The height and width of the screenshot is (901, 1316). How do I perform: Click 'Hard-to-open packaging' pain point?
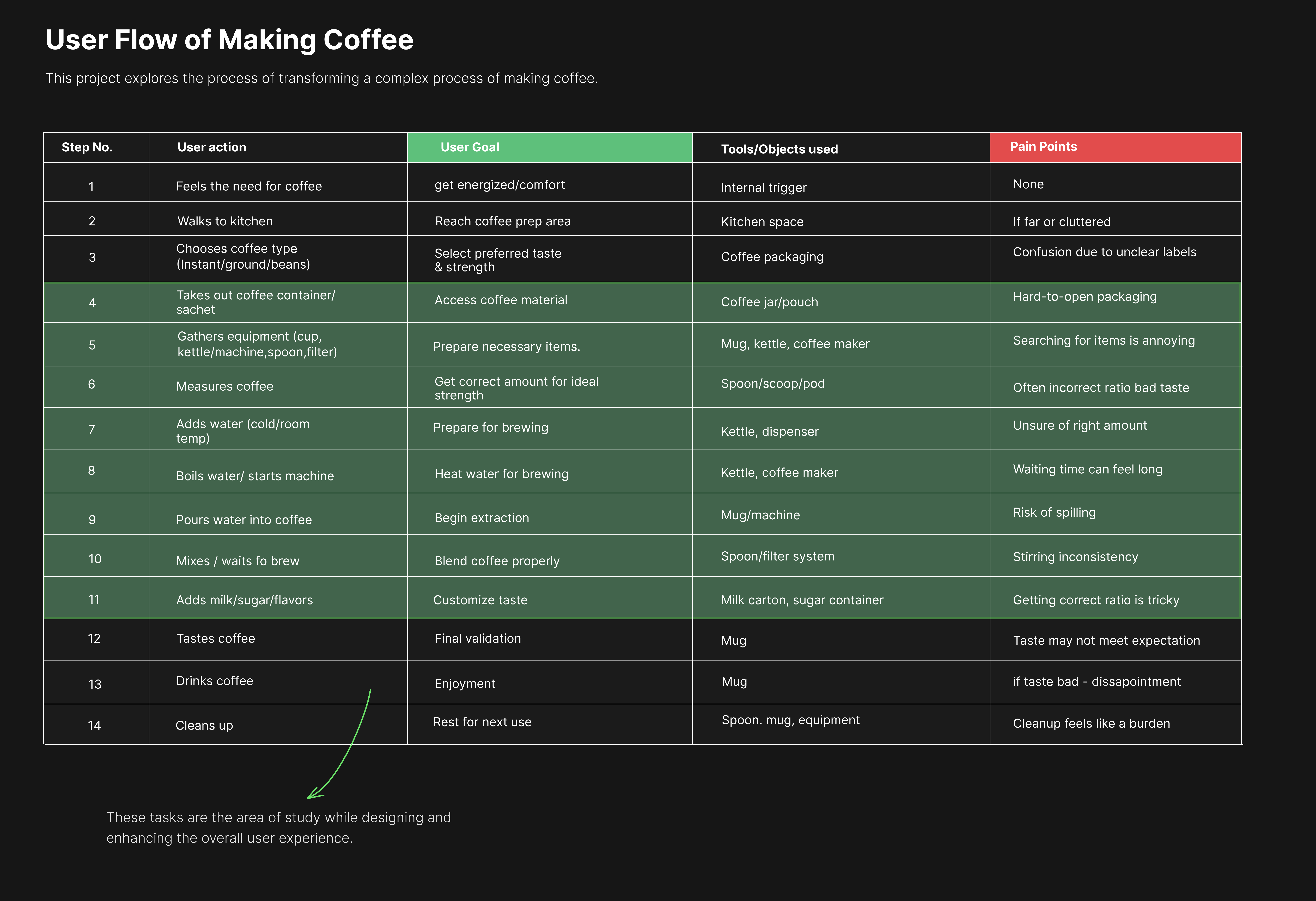[x=1084, y=297]
